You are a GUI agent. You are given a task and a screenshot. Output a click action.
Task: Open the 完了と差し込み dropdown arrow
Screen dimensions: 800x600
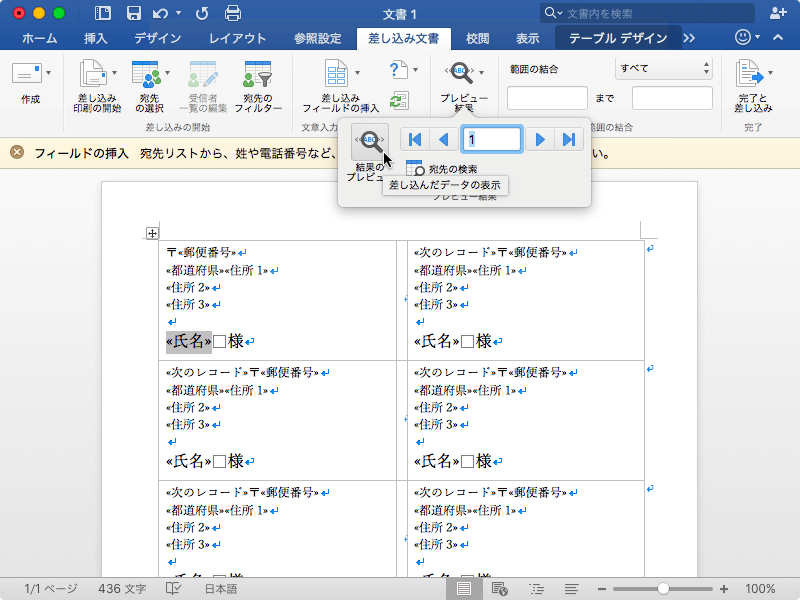pyautogui.click(x=770, y=73)
